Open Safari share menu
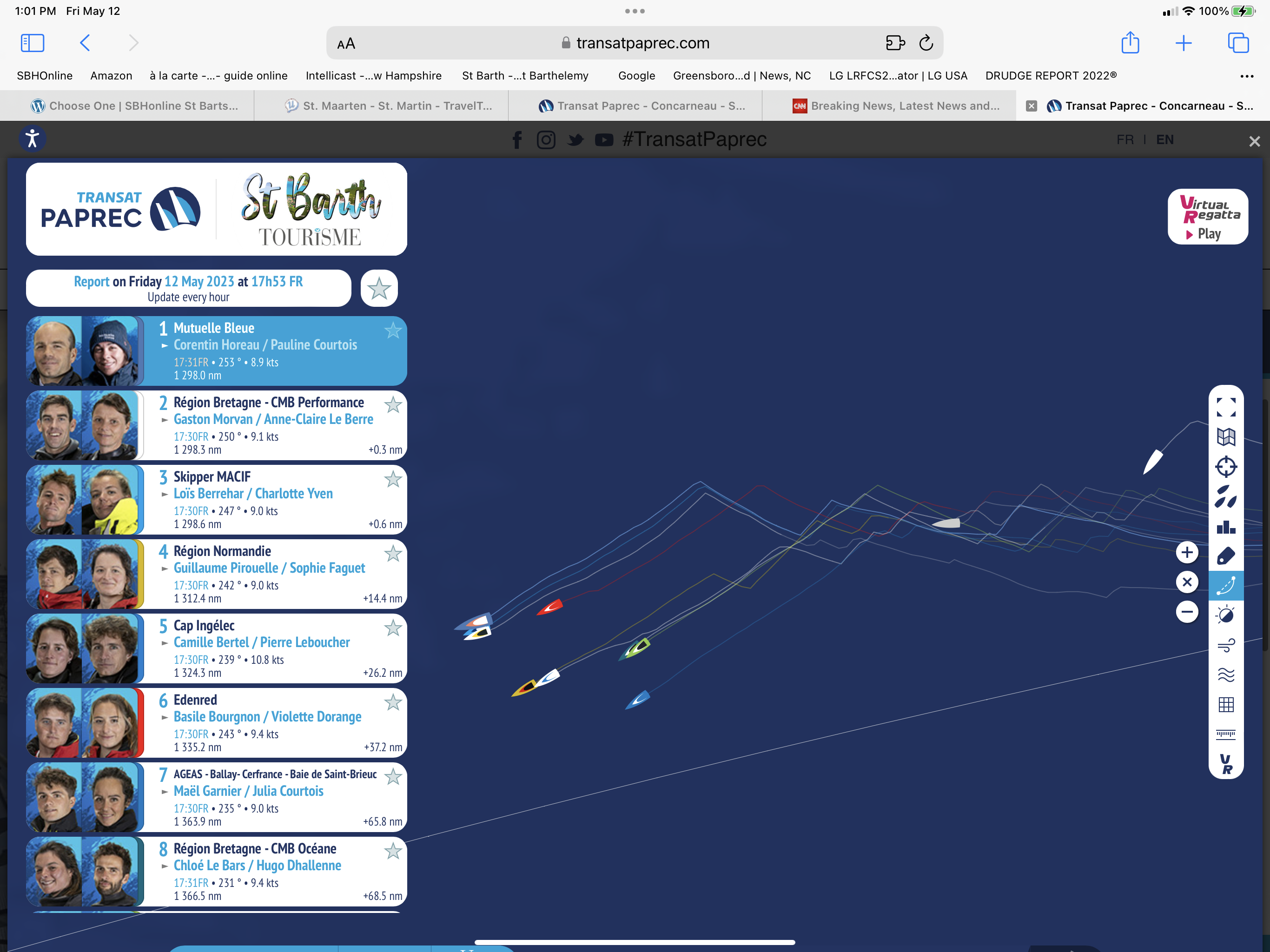Image resolution: width=1270 pixels, height=952 pixels. pos(1130,42)
